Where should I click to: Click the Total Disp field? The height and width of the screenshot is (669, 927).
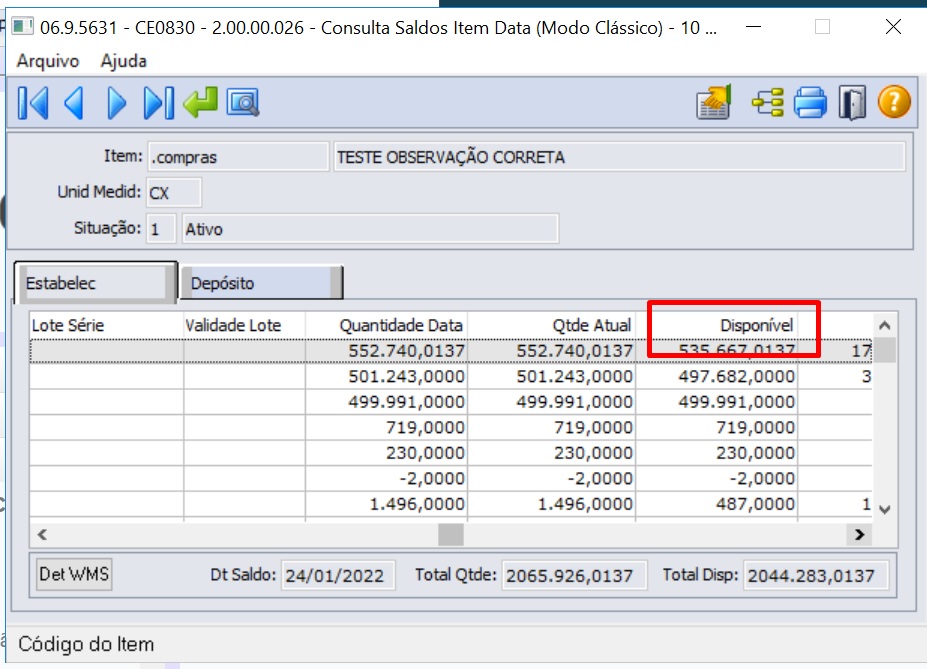tap(816, 576)
